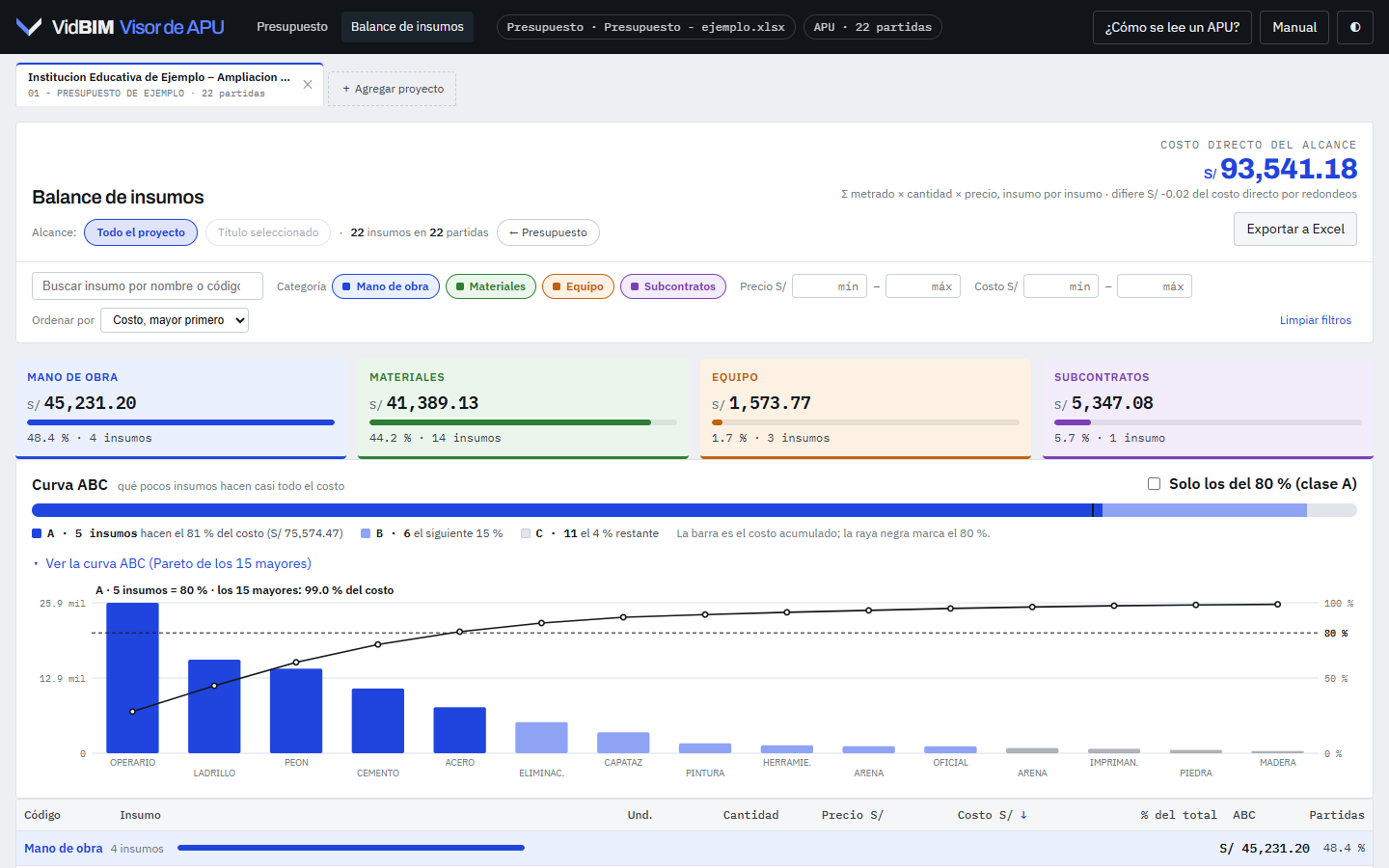Click the OPERARIO bar in the Pareto chart
The image size is (1389, 868).
132,678
